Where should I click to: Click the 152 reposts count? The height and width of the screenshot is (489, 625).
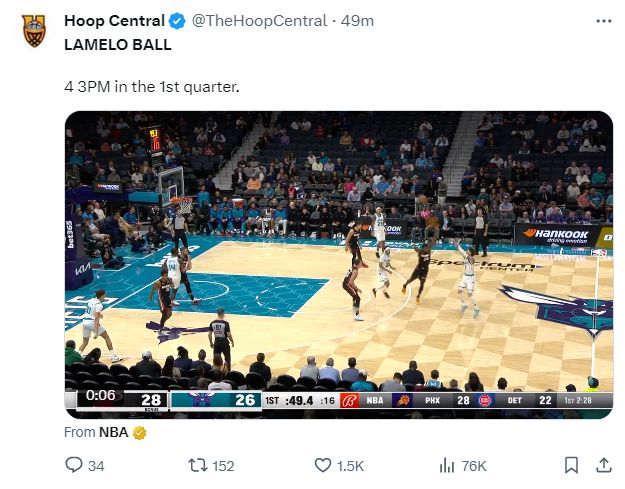223,466
